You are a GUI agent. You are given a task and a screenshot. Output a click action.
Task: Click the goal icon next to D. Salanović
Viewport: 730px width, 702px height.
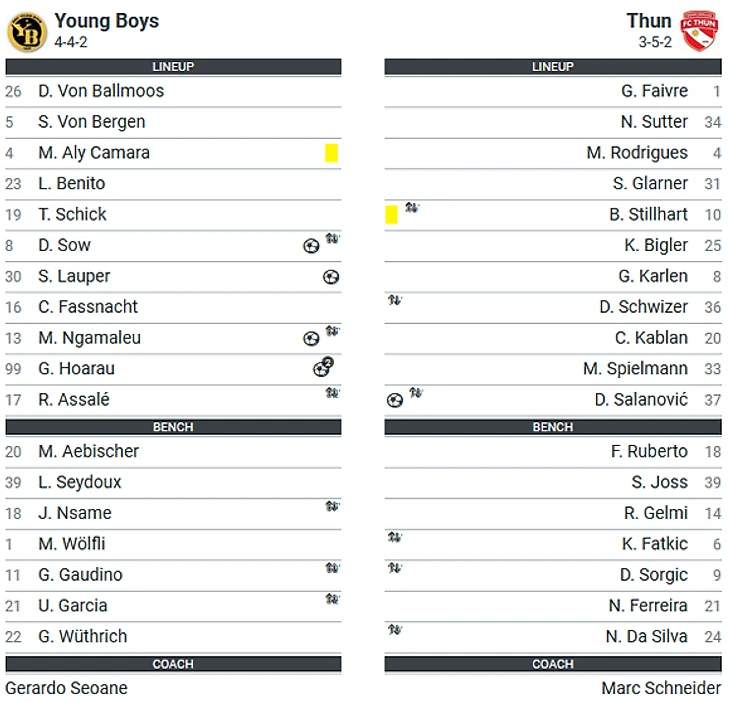(395, 400)
